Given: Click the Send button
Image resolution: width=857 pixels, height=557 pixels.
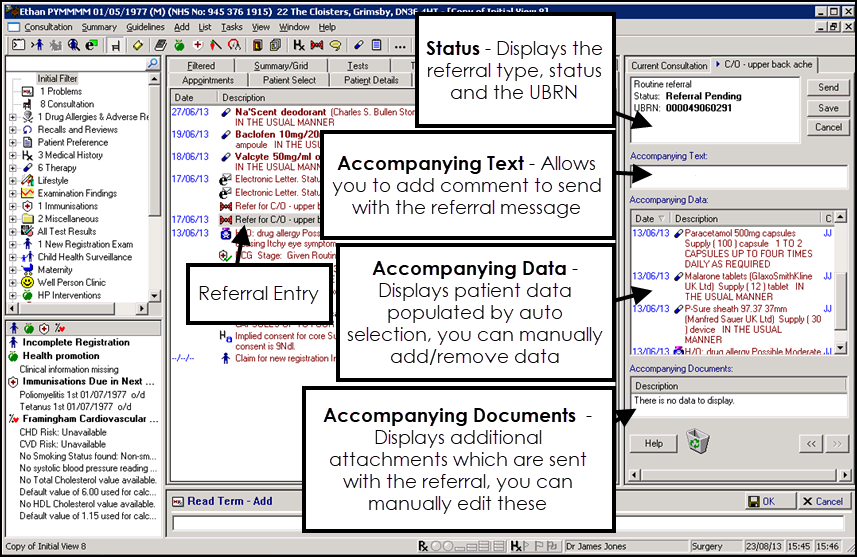Looking at the screenshot, I should tap(828, 88).
